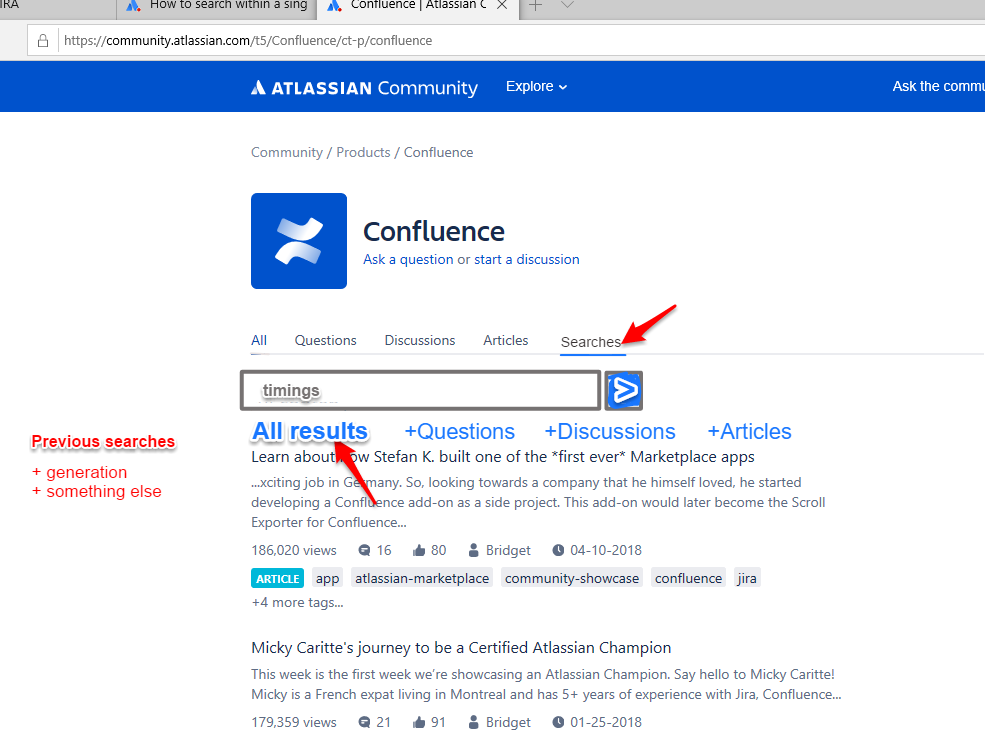Click the app tag
The image size is (985, 738).
pos(327,578)
